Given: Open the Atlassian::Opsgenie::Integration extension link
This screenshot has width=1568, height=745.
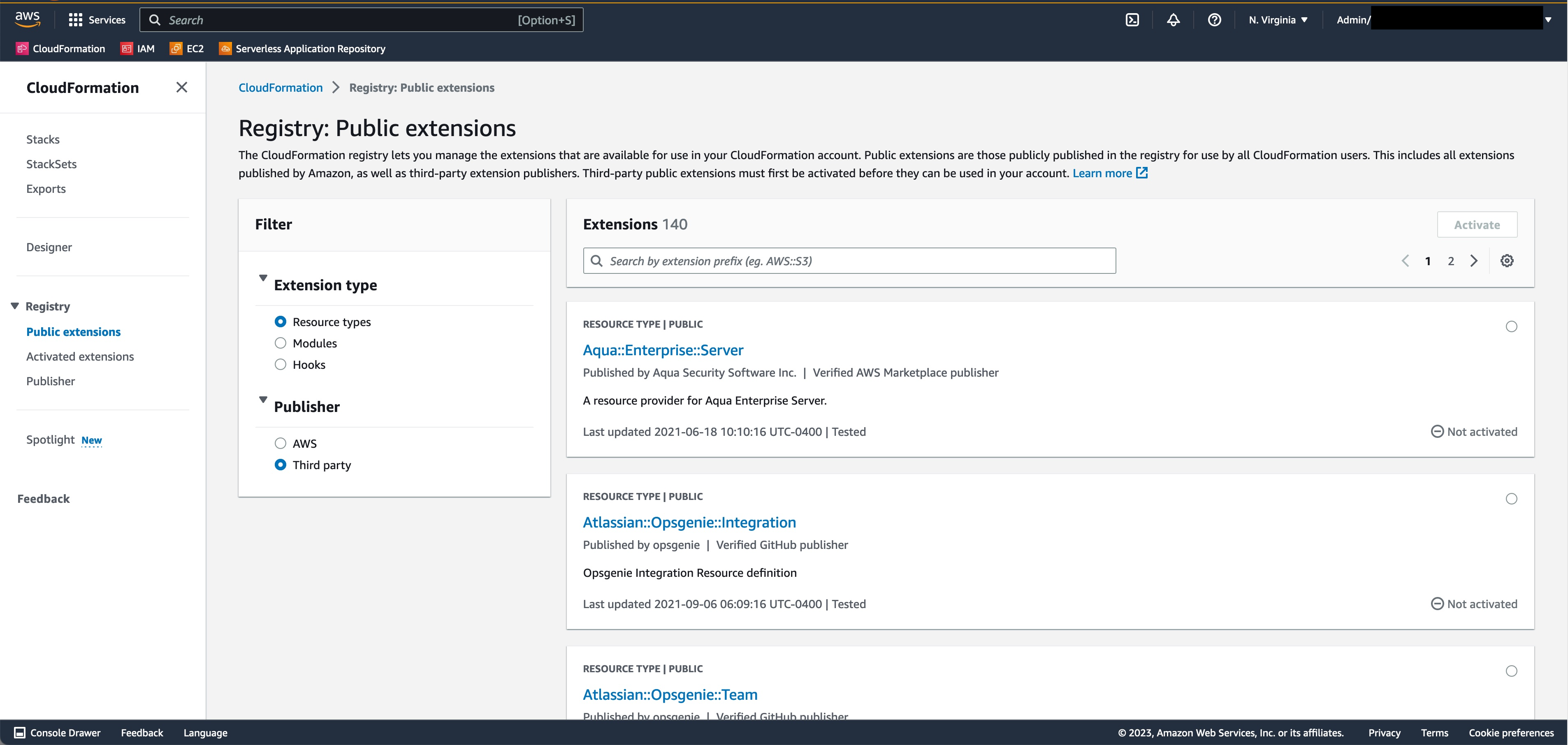Looking at the screenshot, I should [x=689, y=522].
